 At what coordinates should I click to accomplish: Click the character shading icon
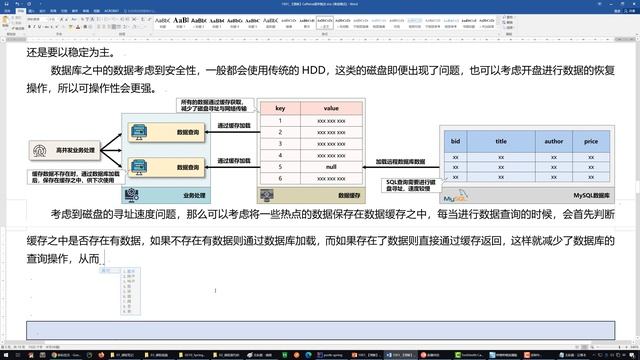click(85, 27)
